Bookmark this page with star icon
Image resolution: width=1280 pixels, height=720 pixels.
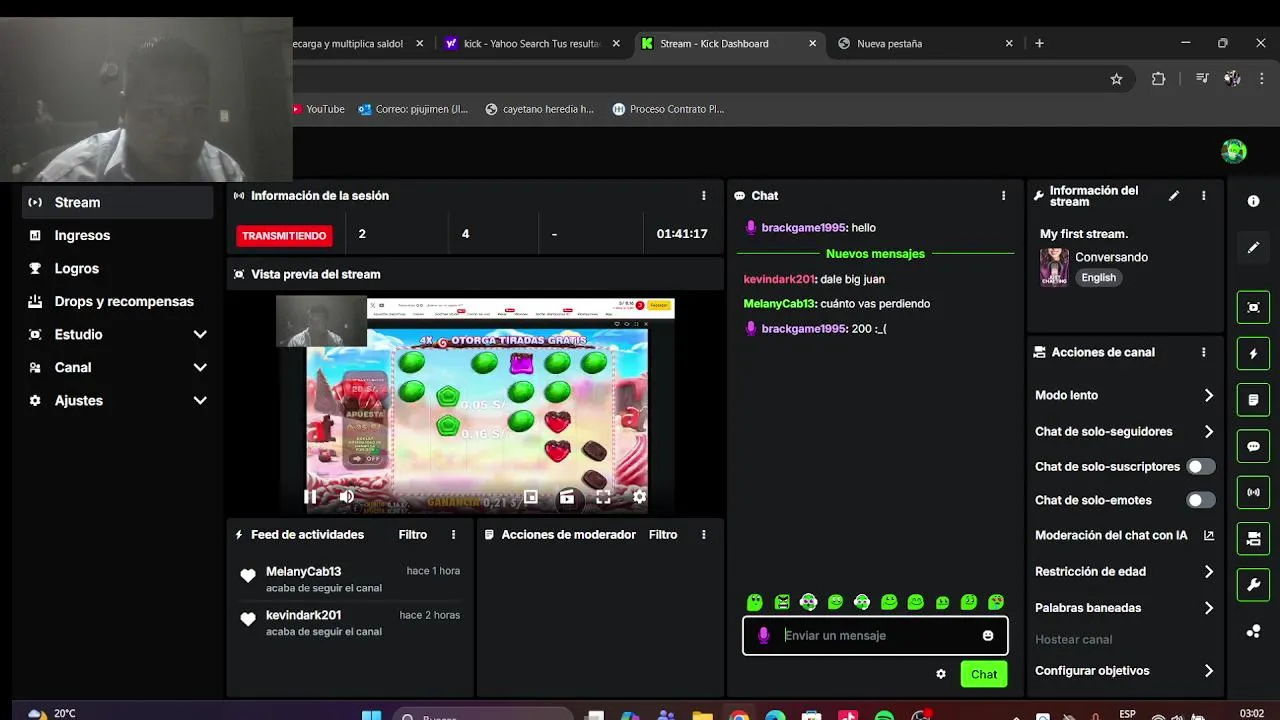tap(1116, 79)
